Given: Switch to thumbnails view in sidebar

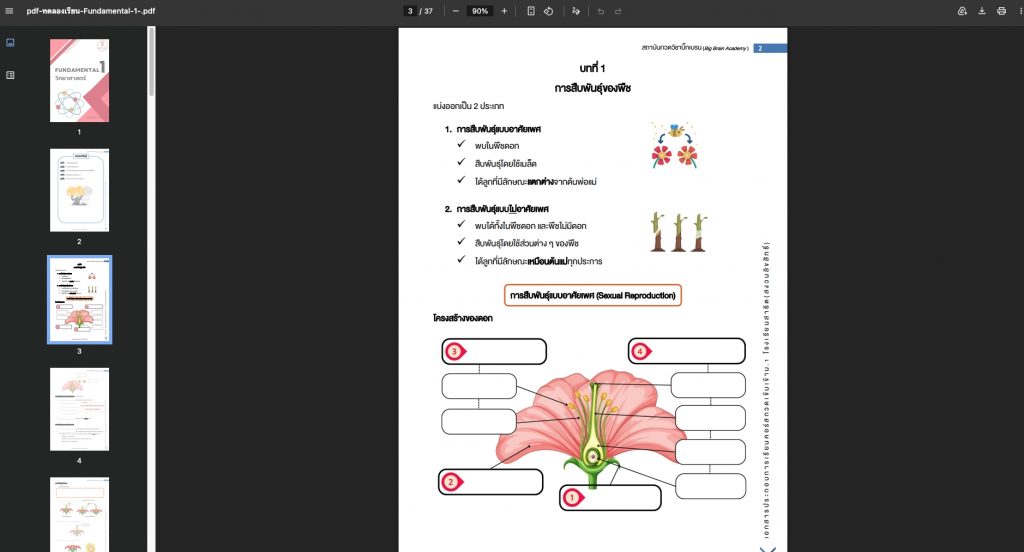Looking at the screenshot, I should click(10, 43).
